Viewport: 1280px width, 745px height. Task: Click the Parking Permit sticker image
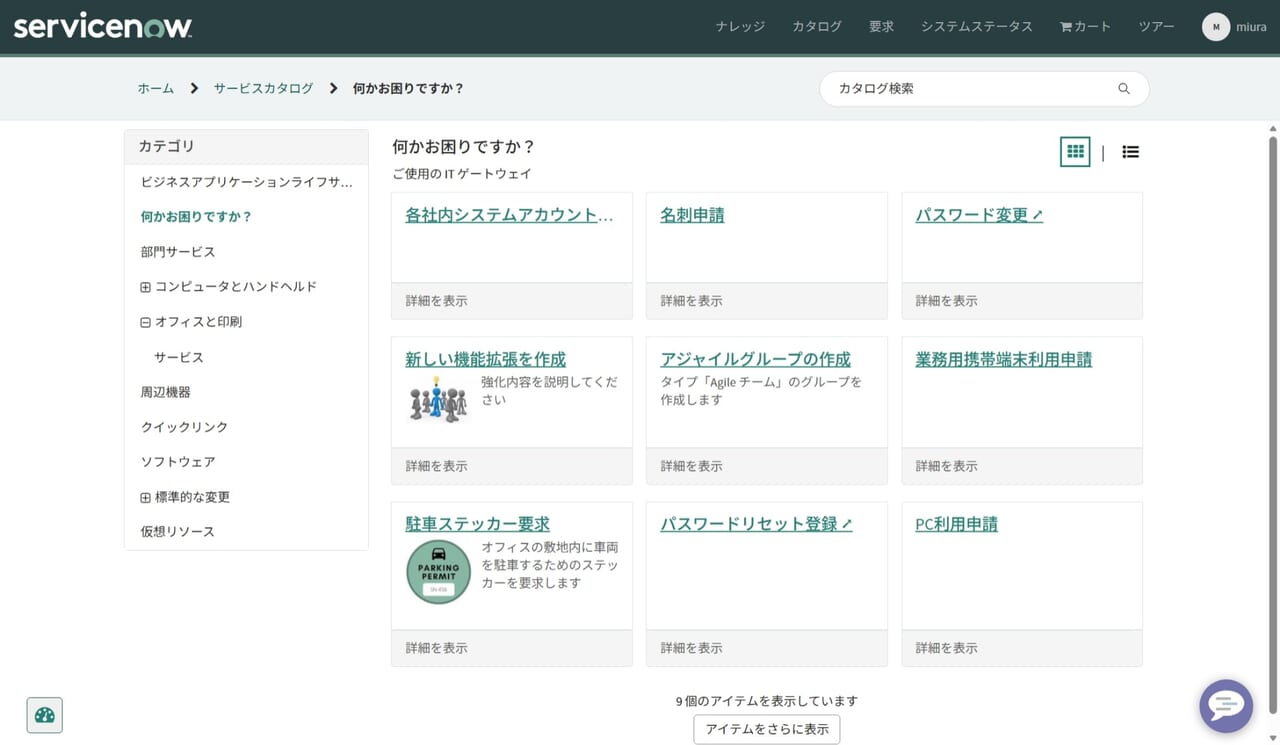coord(438,572)
